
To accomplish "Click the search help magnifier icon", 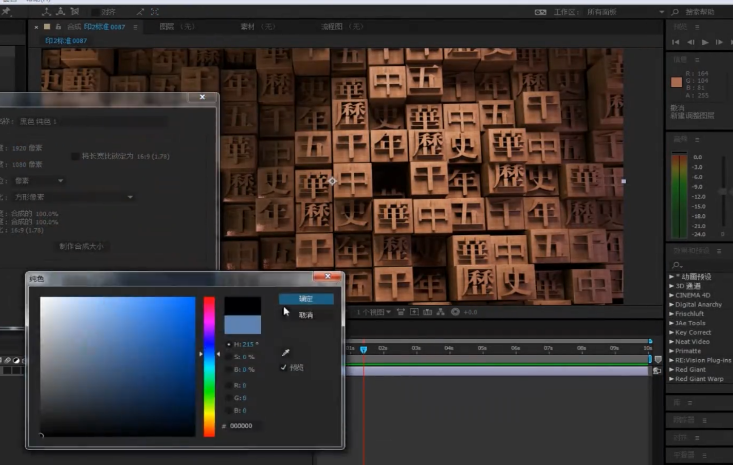I will tap(677, 13).
